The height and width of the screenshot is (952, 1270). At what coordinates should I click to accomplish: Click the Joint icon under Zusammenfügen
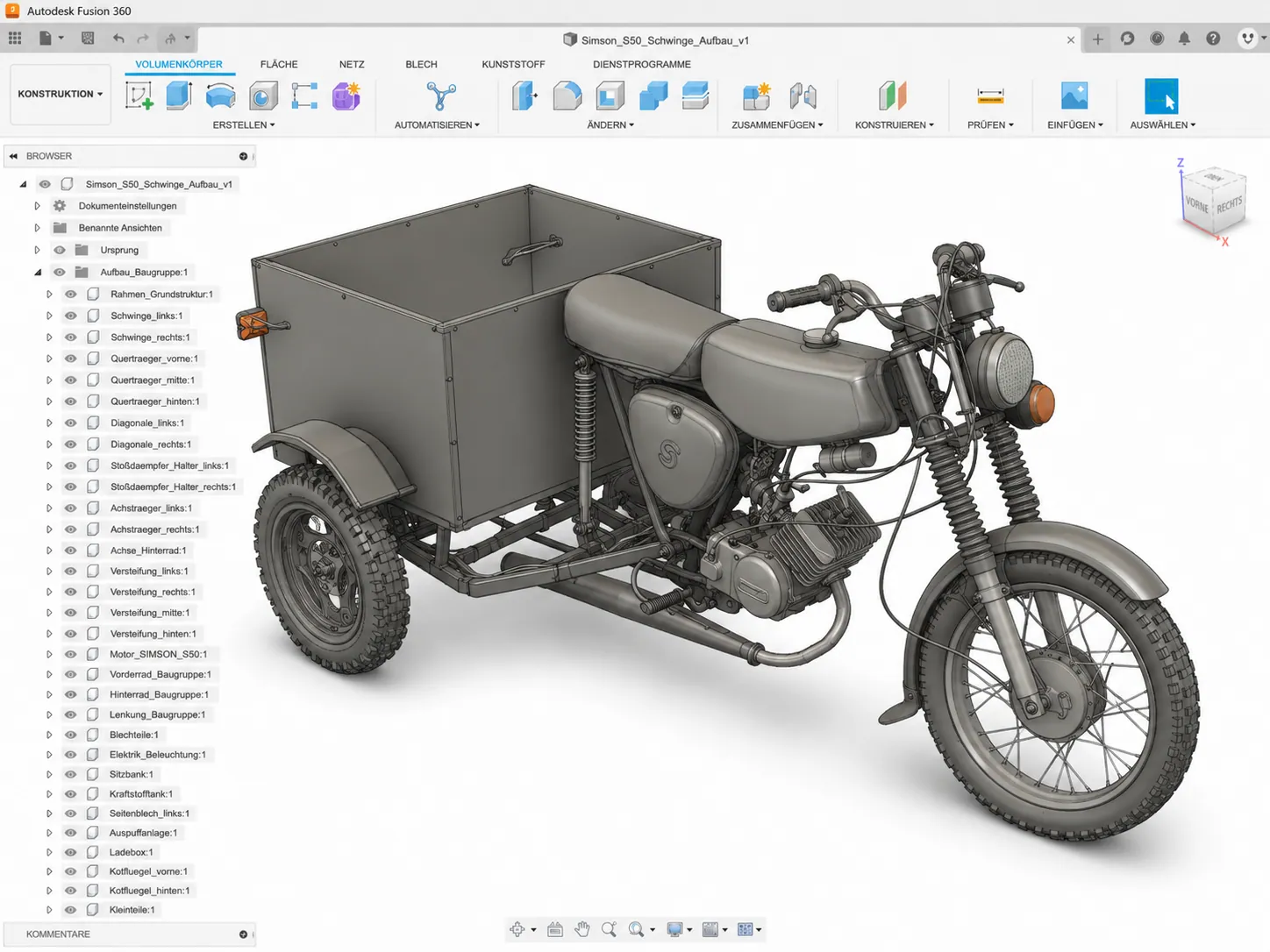pos(803,96)
